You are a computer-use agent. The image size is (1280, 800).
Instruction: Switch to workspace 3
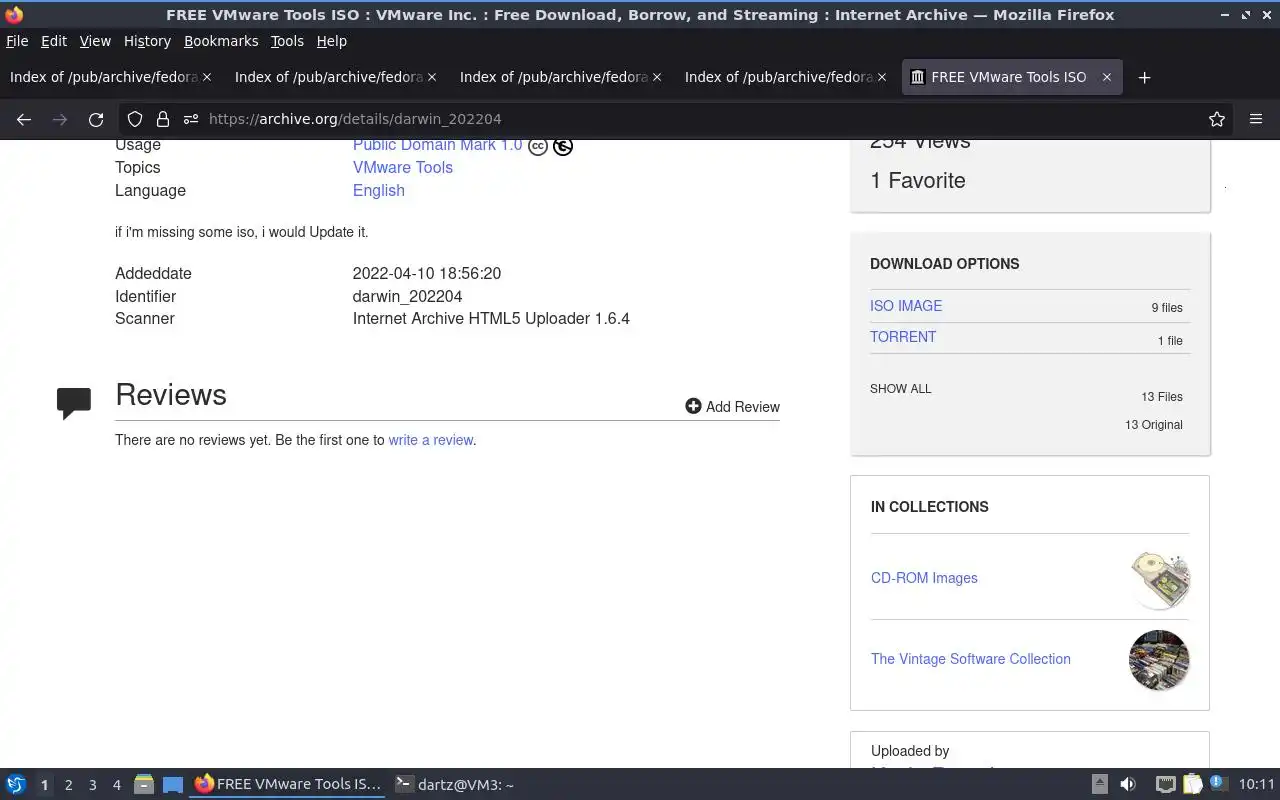(x=93, y=785)
